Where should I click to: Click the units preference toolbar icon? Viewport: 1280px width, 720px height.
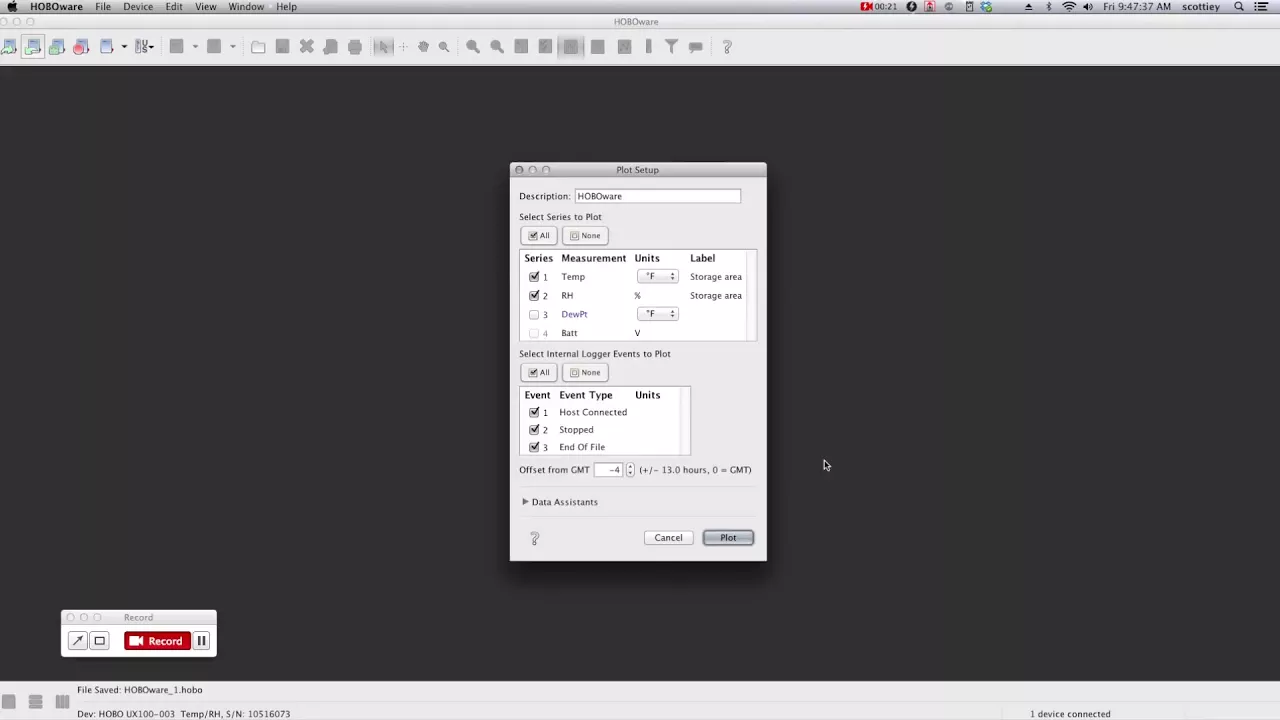point(142,46)
